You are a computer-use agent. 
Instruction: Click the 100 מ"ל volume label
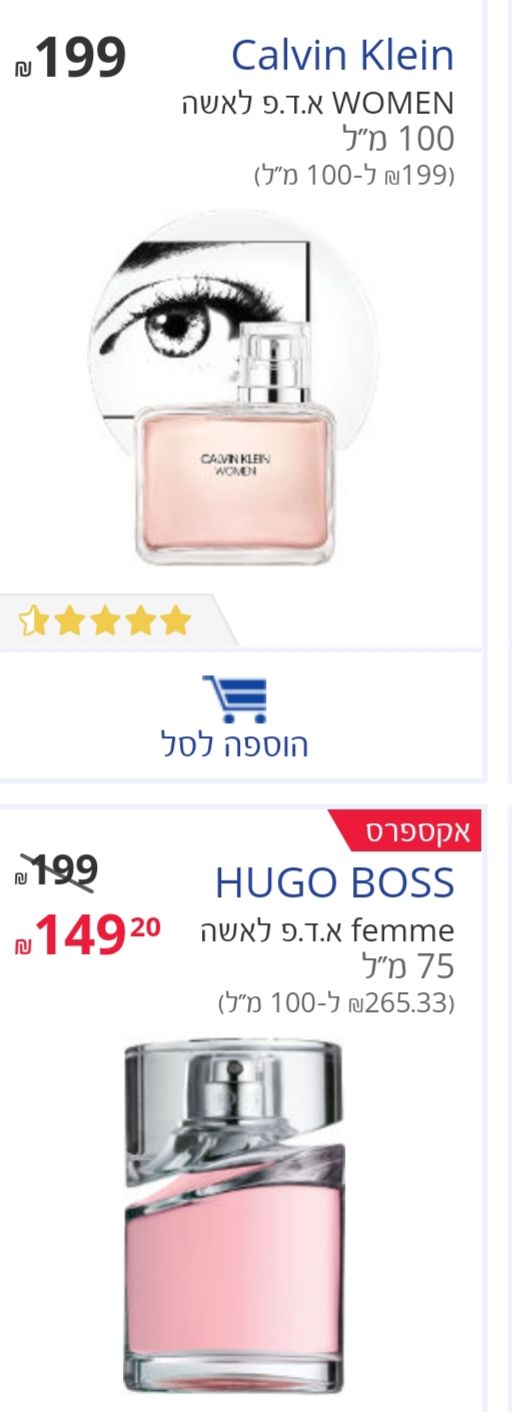[399, 138]
